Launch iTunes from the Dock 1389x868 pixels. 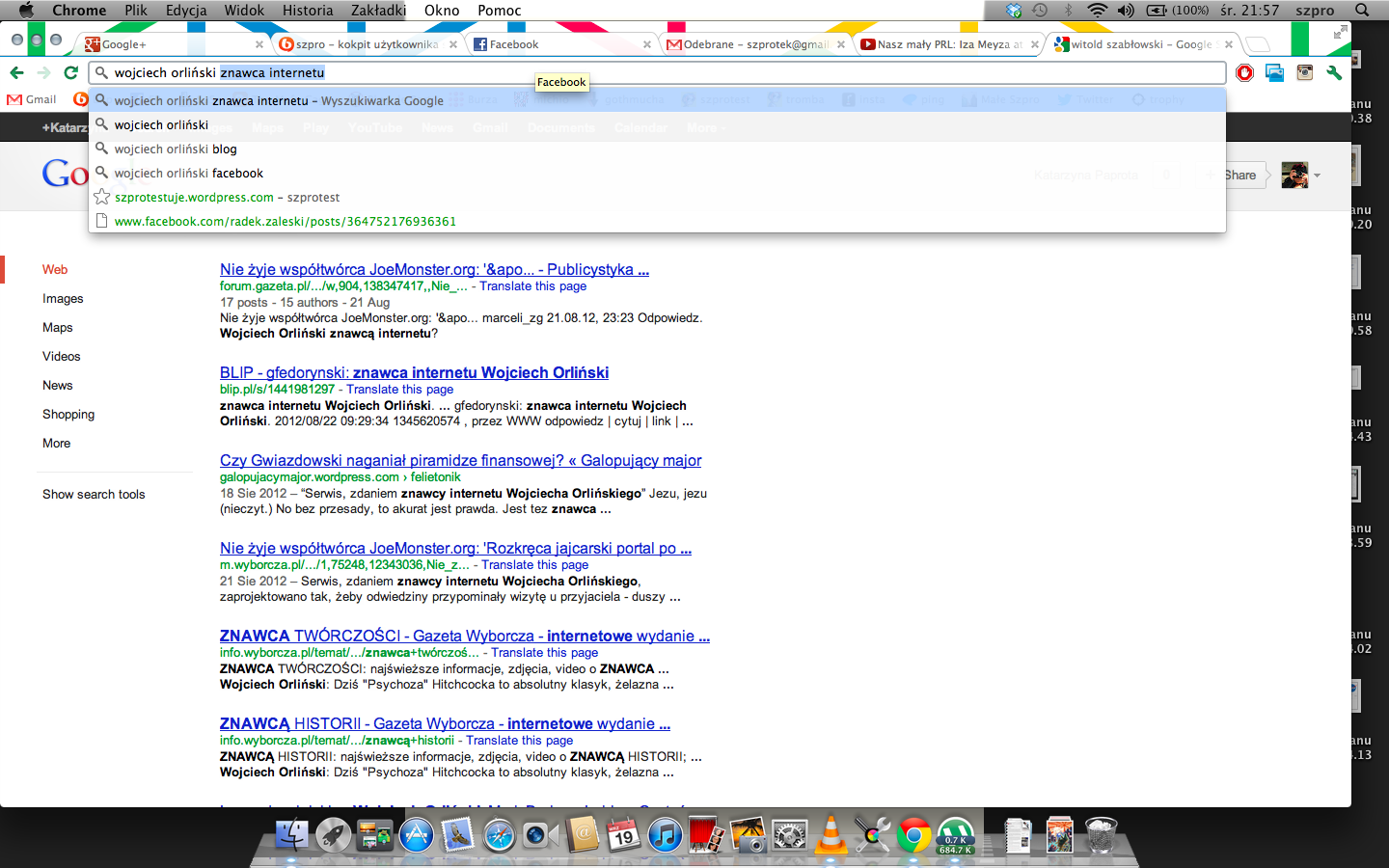click(x=665, y=835)
